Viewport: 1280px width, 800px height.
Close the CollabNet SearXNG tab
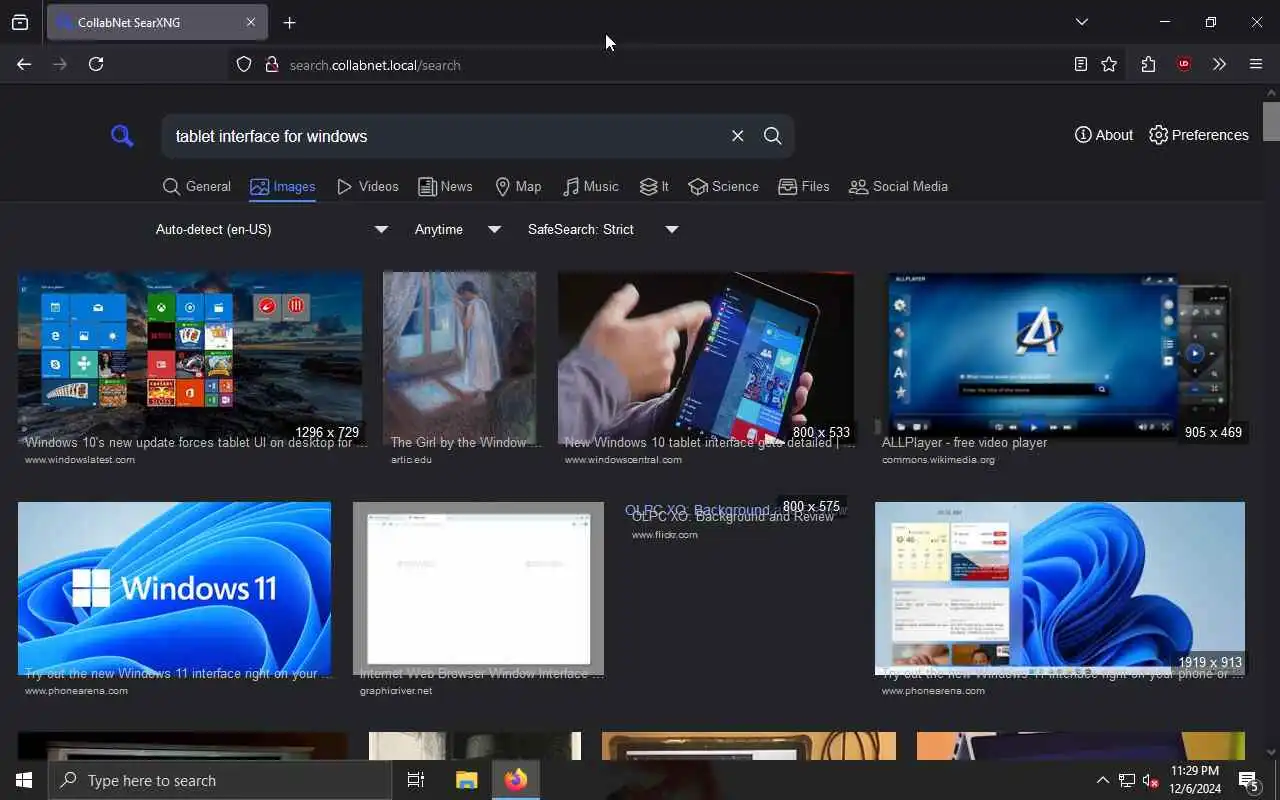251,22
